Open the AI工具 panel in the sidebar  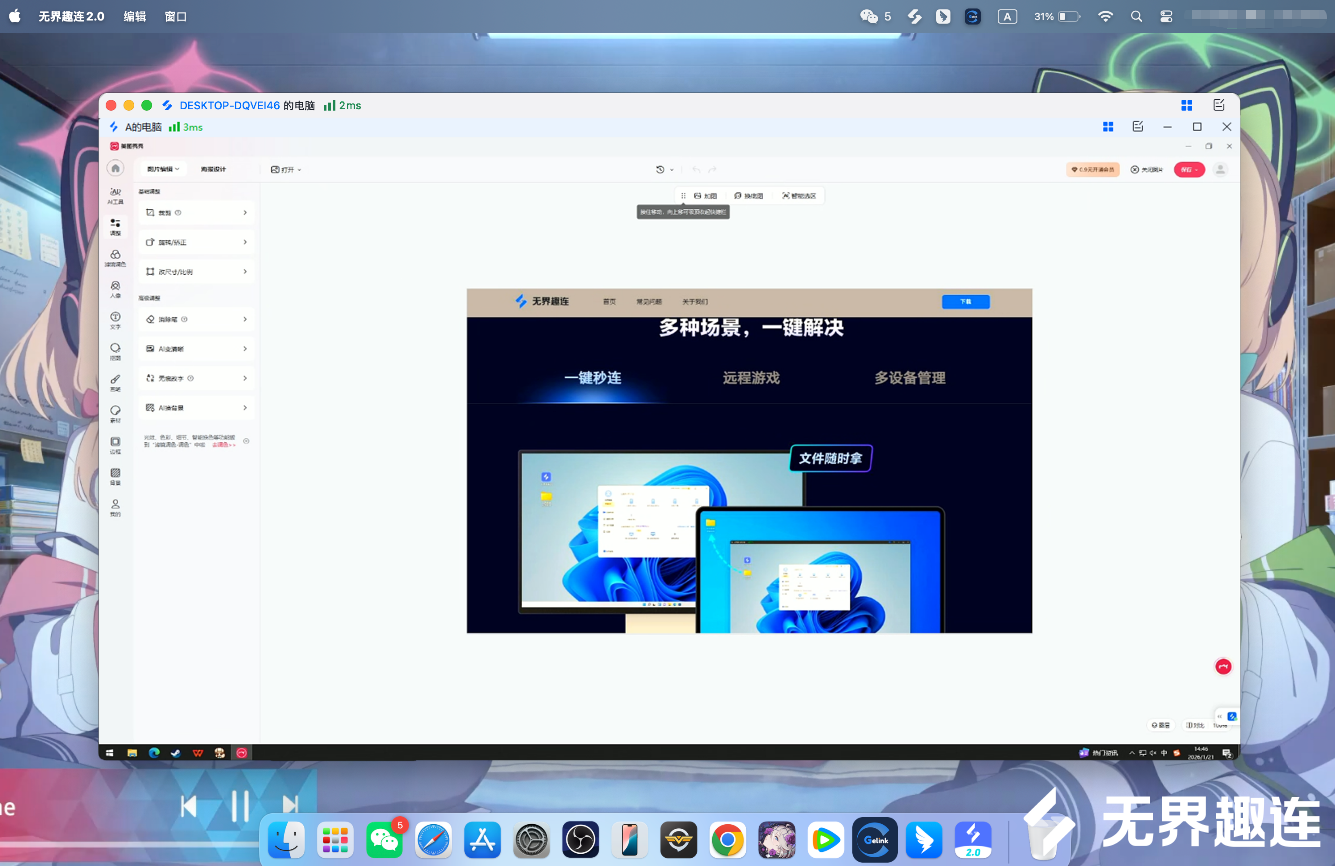pyautogui.click(x=115, y=195)
